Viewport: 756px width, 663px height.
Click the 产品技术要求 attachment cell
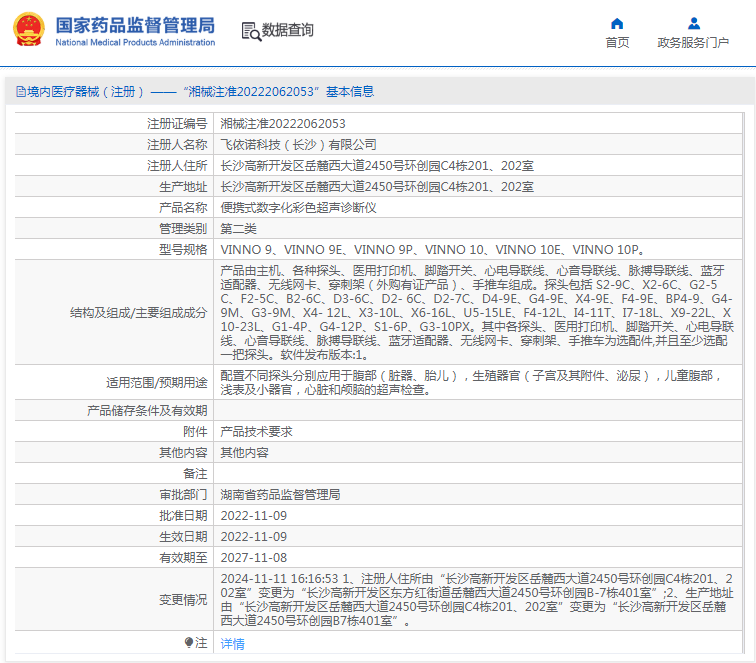click(x=256, y=432)
